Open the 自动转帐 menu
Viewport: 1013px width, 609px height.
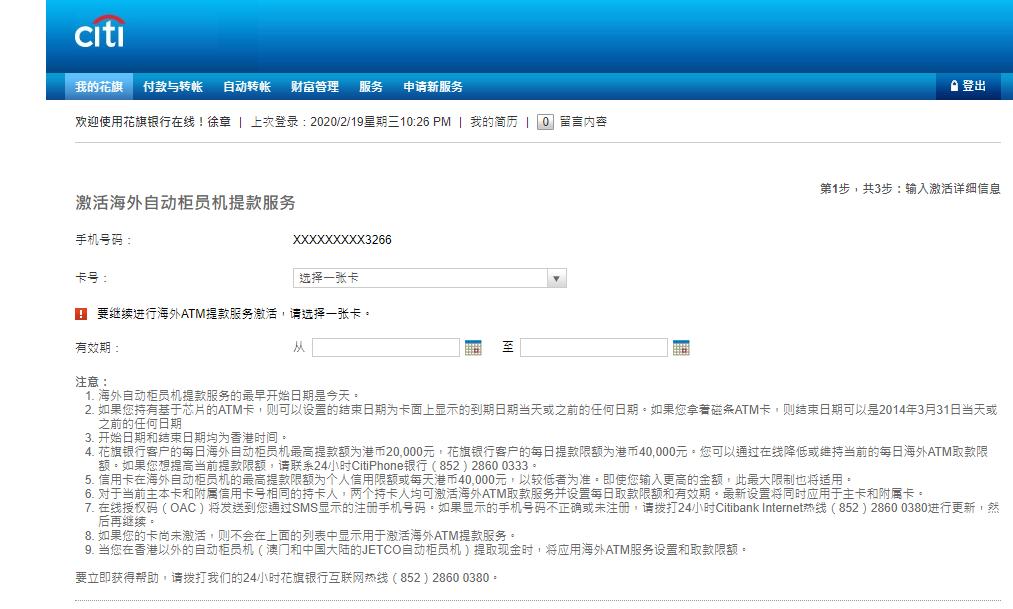pos(247,87)
